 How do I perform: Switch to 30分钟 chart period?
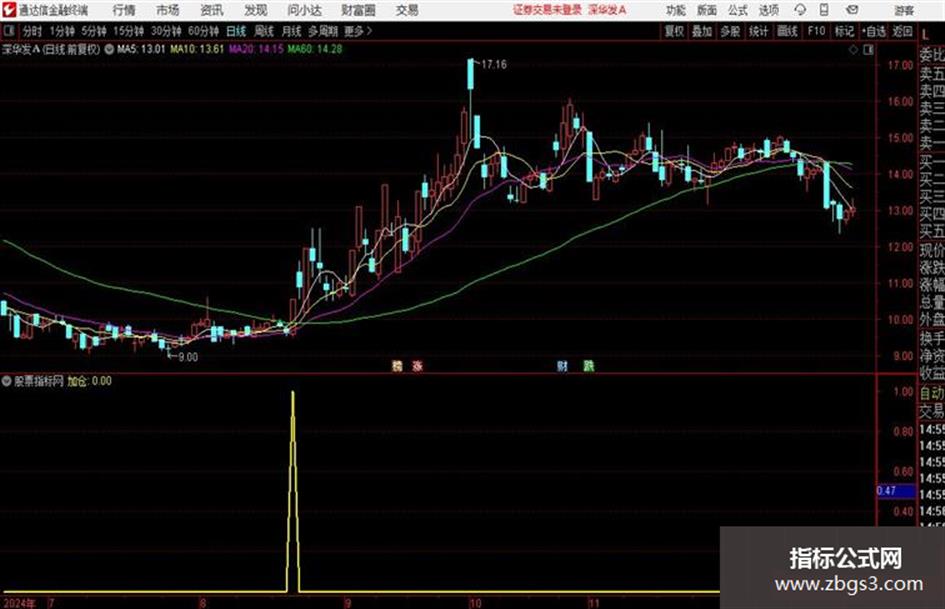166,31
